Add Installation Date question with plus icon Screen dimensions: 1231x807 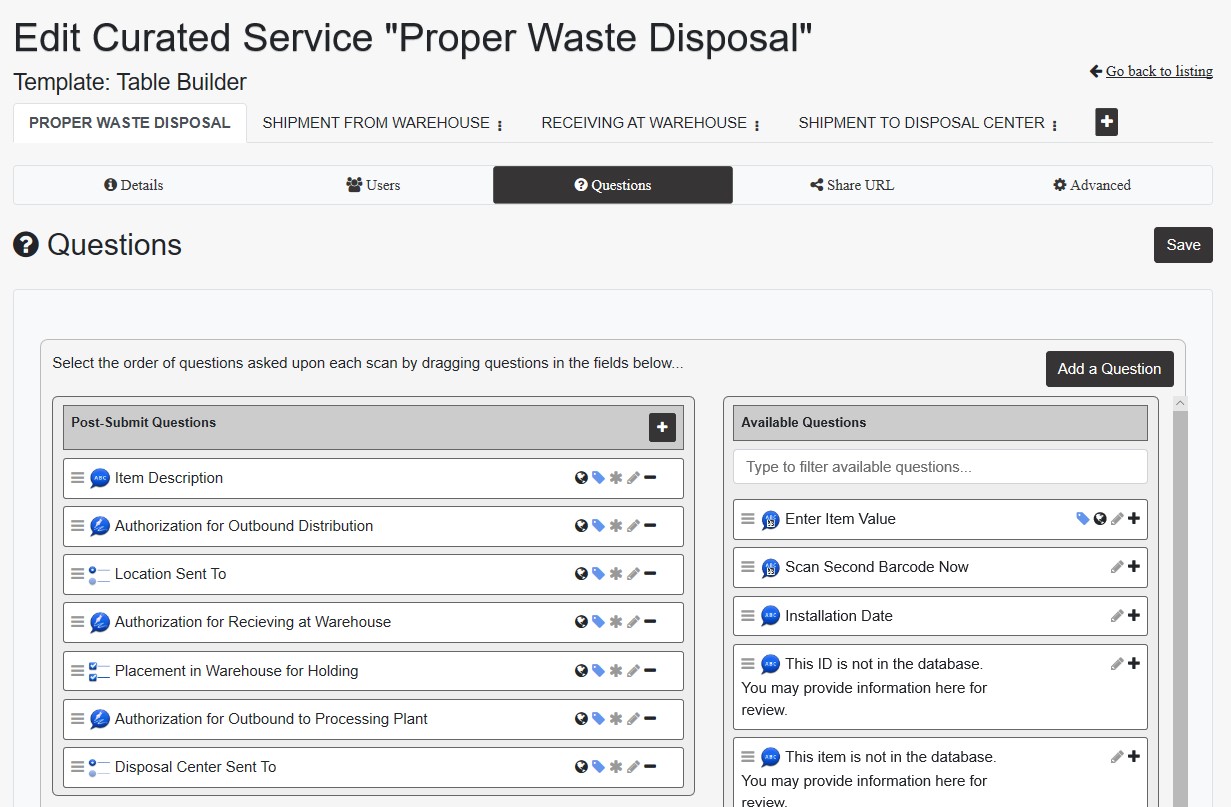[1134, 616]
